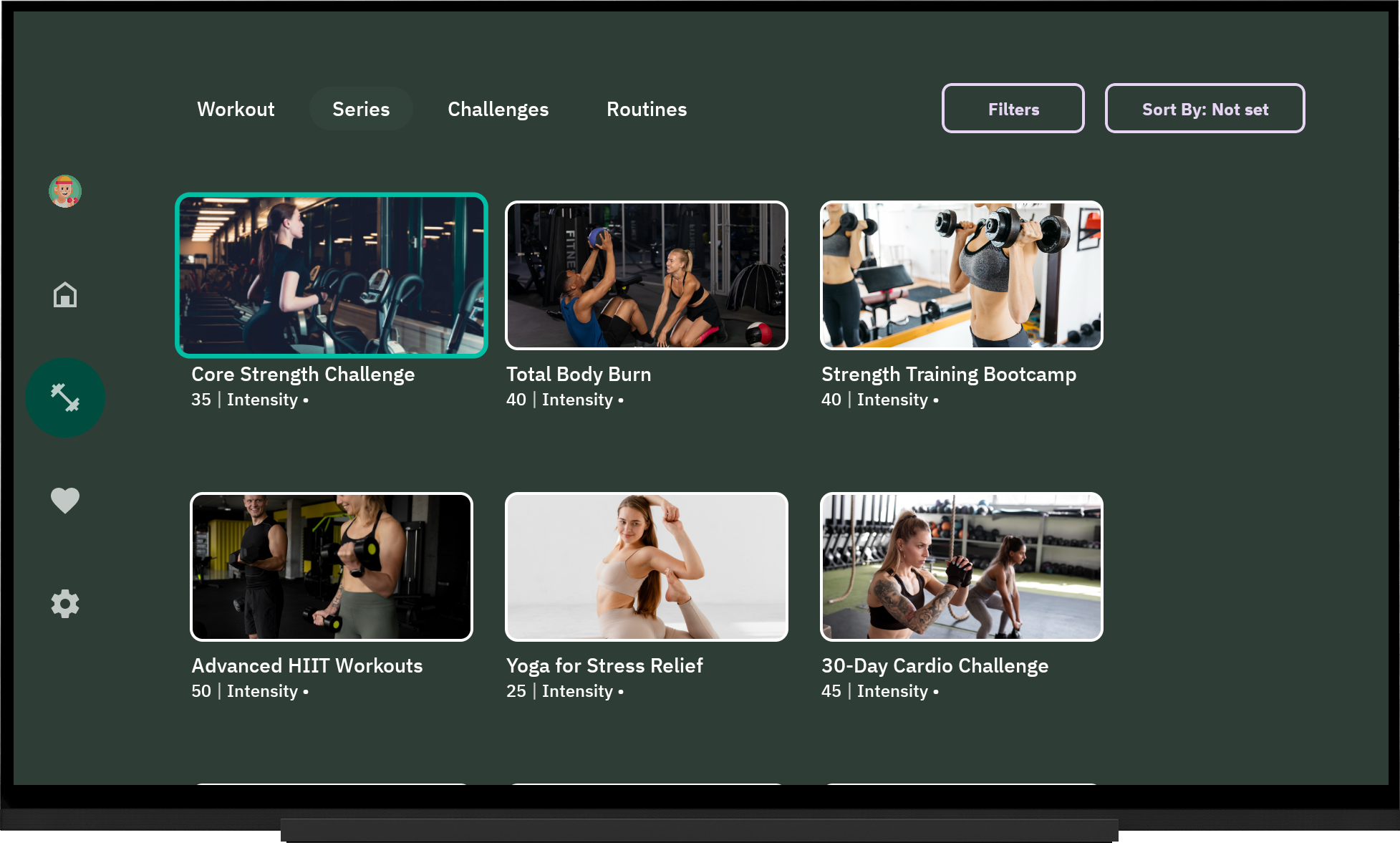Switch to the Routines tab
This screenshot has height=843, width=1400.
point(647,109)
